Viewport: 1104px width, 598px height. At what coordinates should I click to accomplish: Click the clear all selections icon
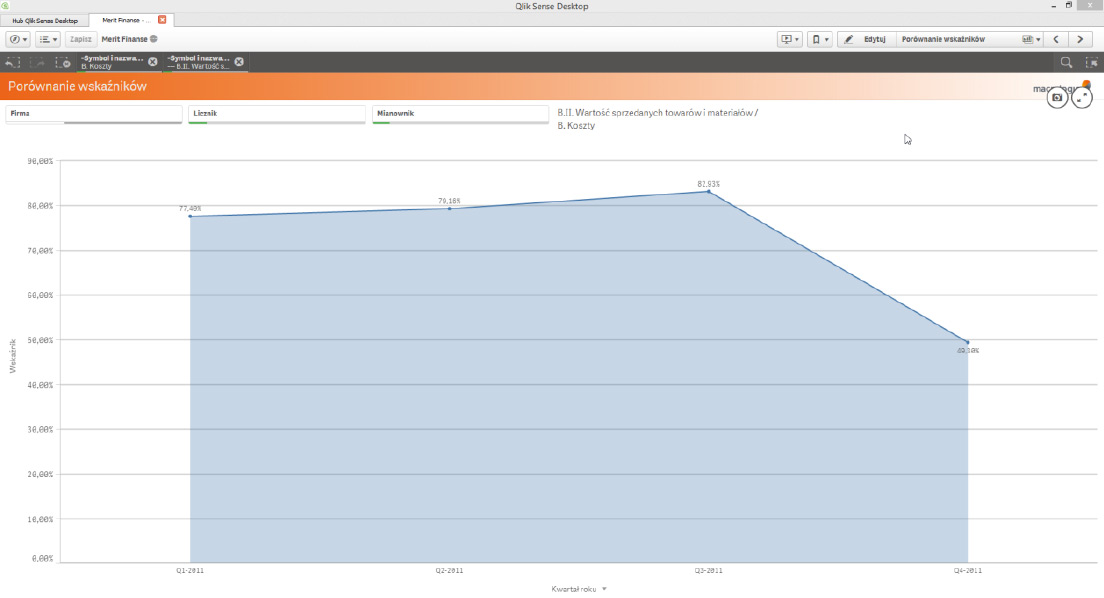coord(63,62)
